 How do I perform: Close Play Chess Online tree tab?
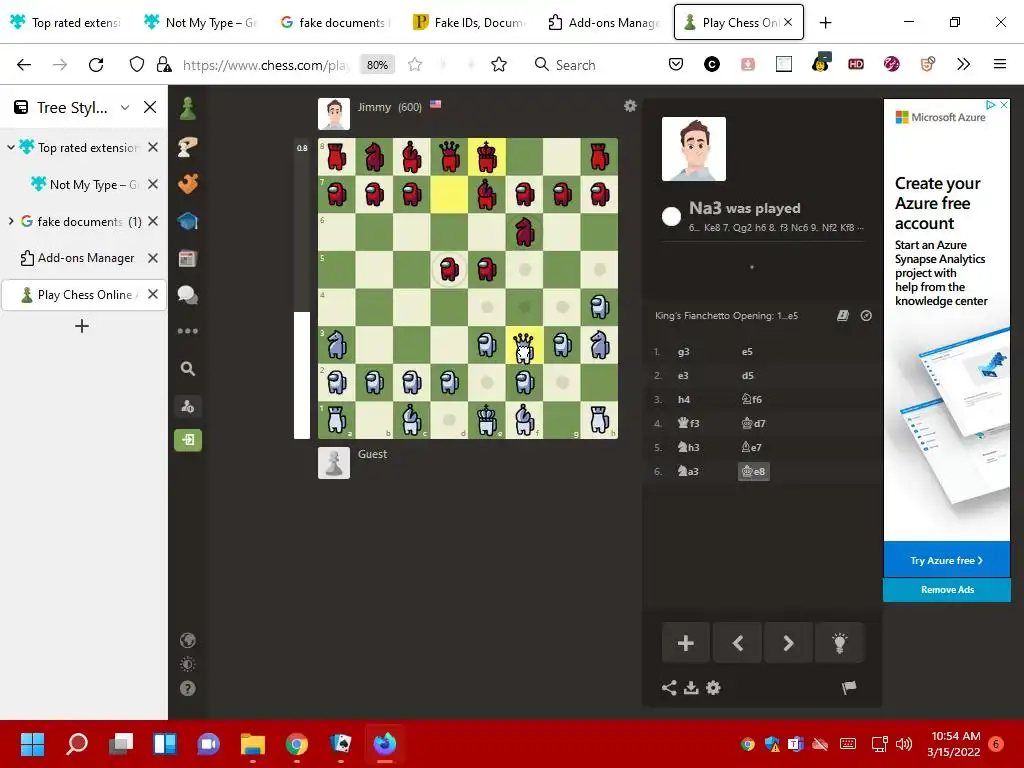click(153, 295)
